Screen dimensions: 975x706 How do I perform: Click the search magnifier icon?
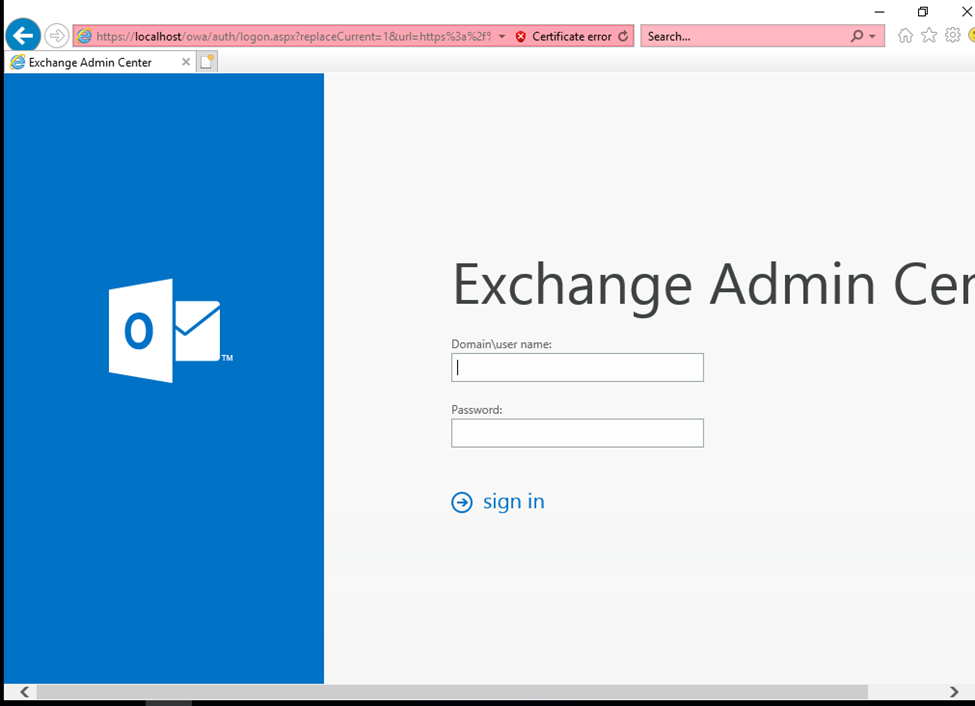coord(857,36)
